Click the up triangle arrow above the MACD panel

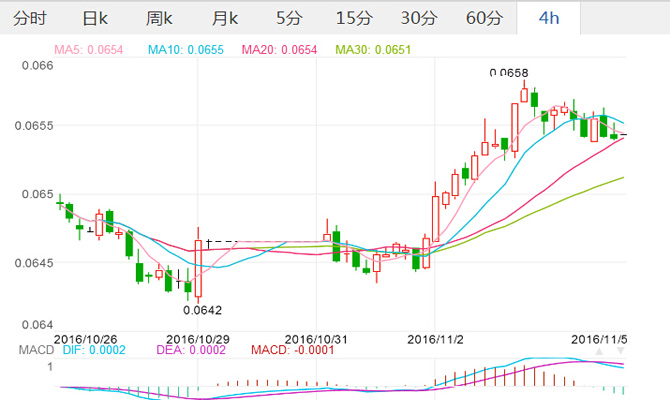(x=599, y=351)
